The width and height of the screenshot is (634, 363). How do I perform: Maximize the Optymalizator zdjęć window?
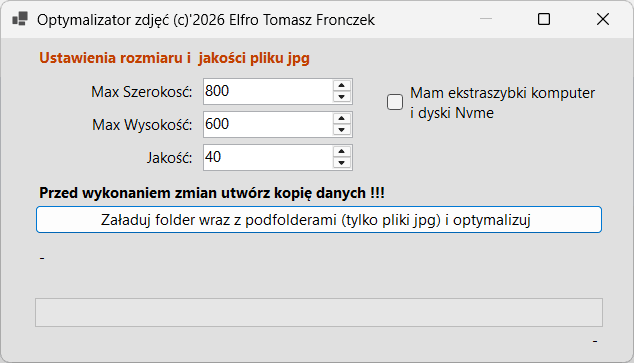tap(544, 19)
